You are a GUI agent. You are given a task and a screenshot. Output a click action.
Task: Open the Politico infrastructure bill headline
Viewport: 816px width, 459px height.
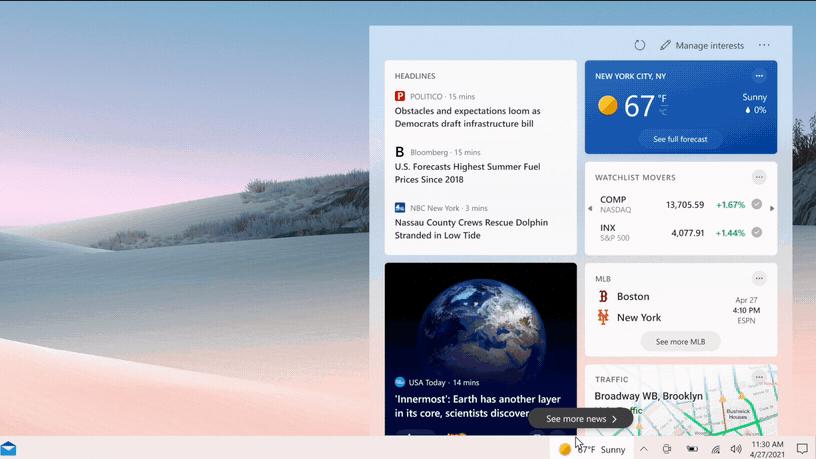click(467, 117)
